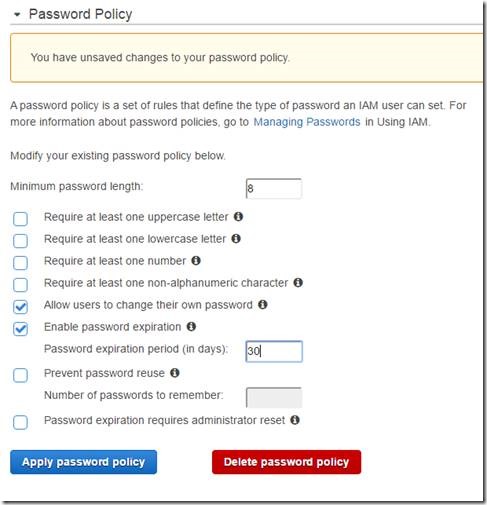Click the Minimum password length field

click(x=274, y=189)
